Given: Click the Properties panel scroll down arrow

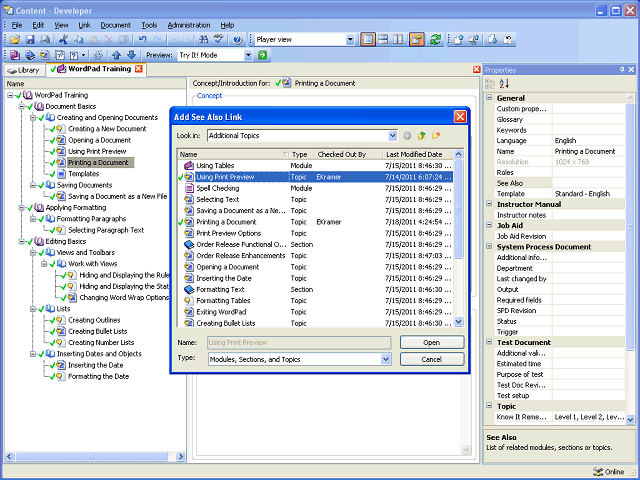Looking at the screenshot, I should (x=630, y=419).
